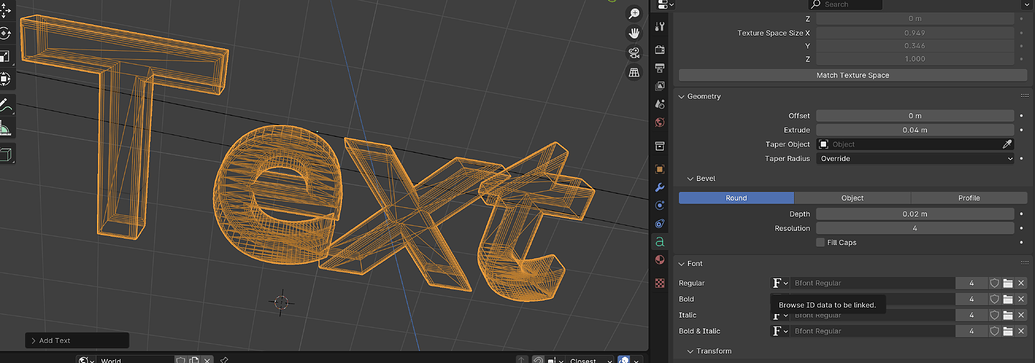Screen dimensions: 1035x363
Task: Enable the Fill Caps checkbox
Action: [x=820, y=242]
